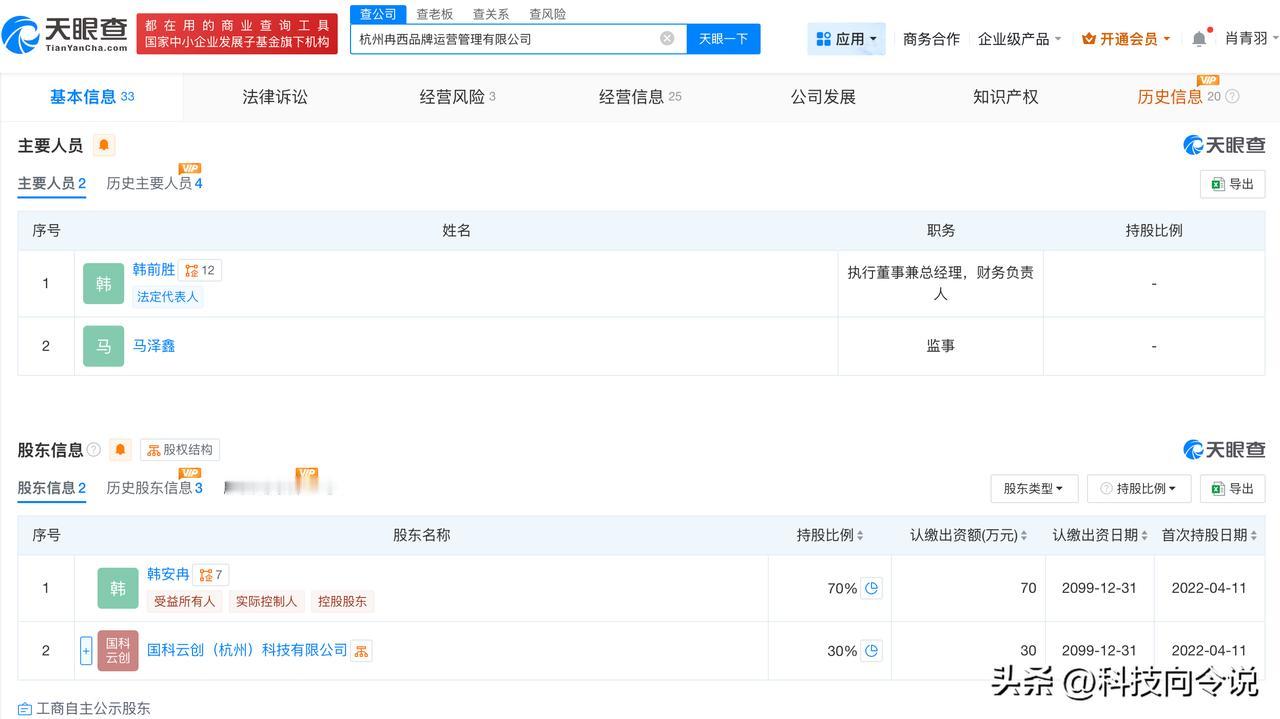1280x719 pixels.
Task: Click the pie chart icon next to 70%
Action: (x=872, y=588)
